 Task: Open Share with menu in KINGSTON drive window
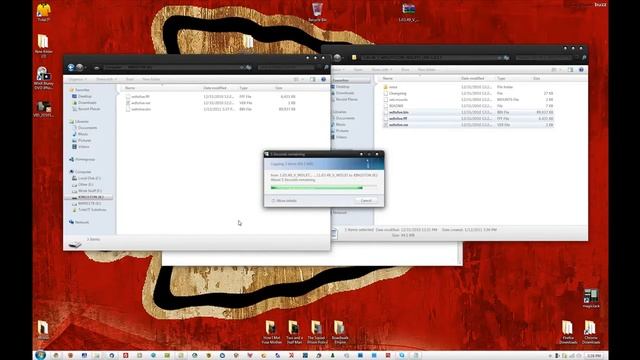point(106,79)
